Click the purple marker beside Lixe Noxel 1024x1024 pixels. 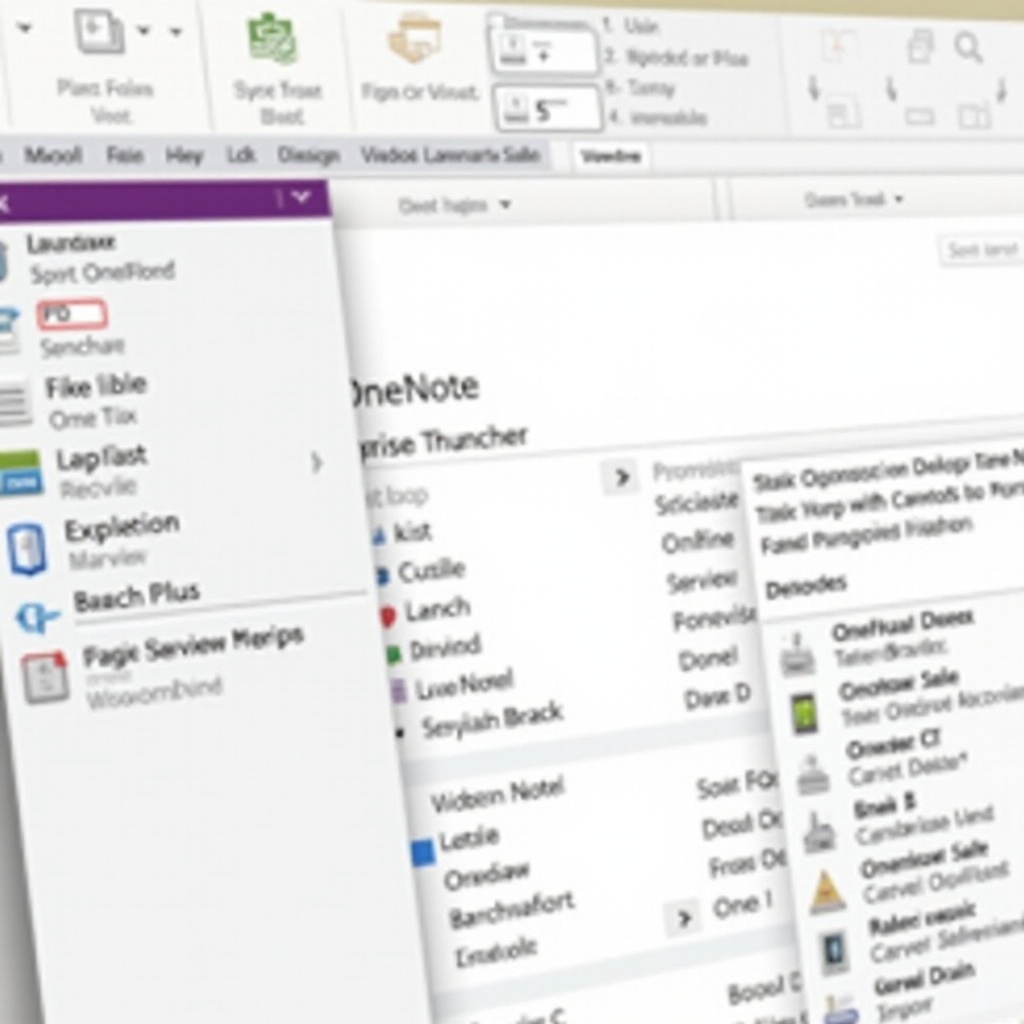tap(398, 690)
